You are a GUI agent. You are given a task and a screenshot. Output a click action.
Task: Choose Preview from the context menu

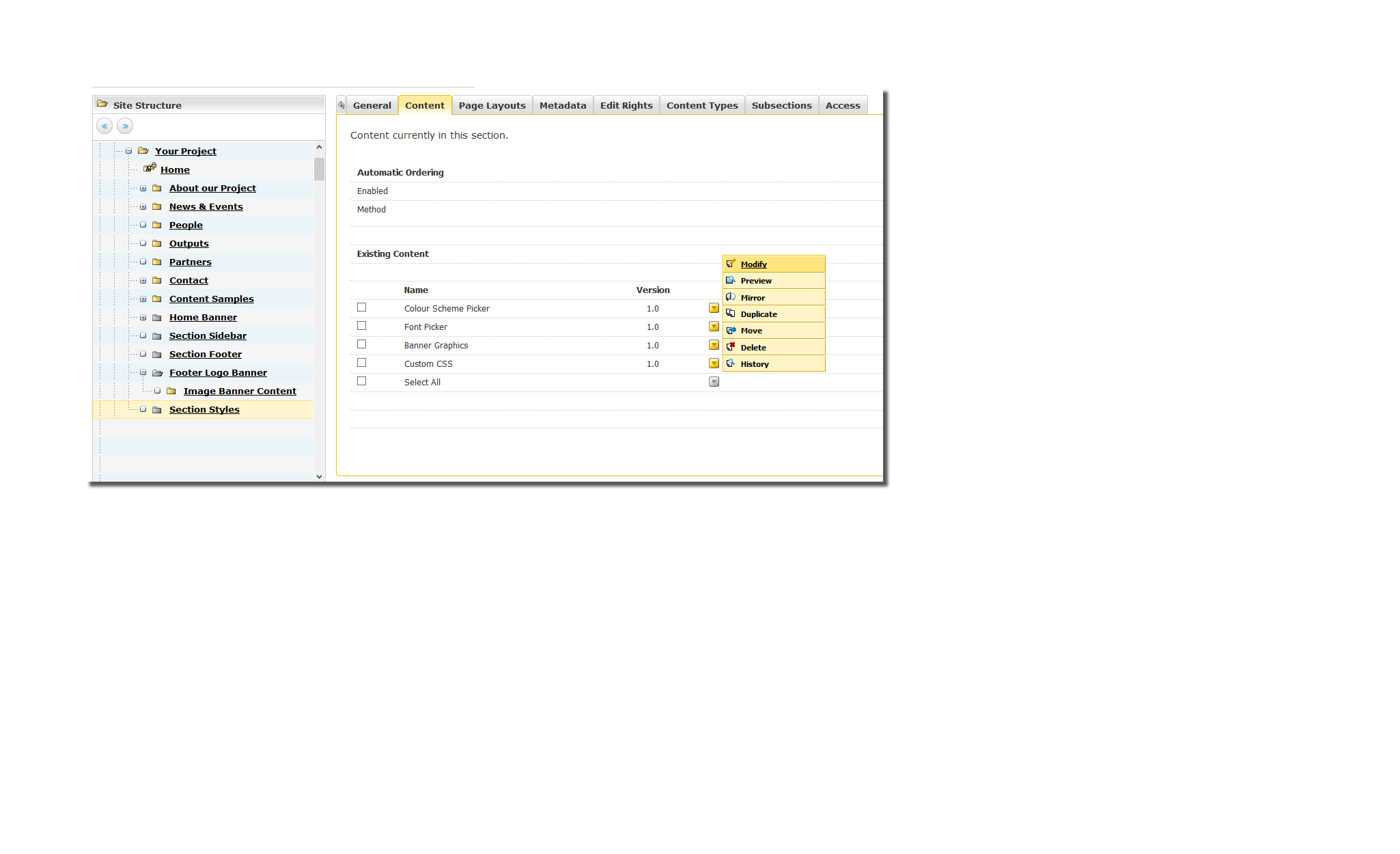click(x=756, y=281)
